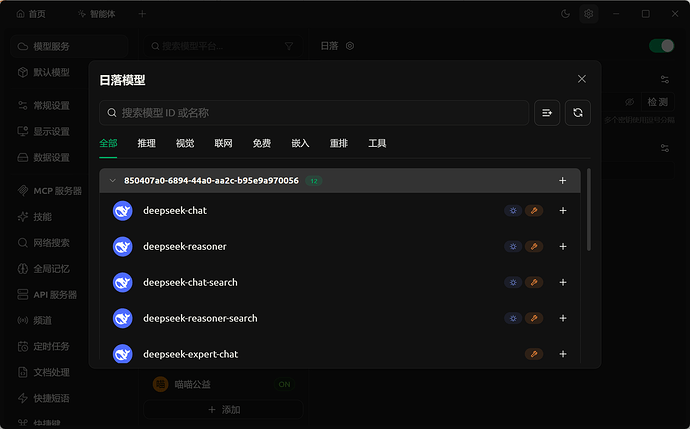The height and width of the screenshot is (429, 690).
Task: Click the deepseek-chat-search tool badge
Action: (x=534, y=282)
